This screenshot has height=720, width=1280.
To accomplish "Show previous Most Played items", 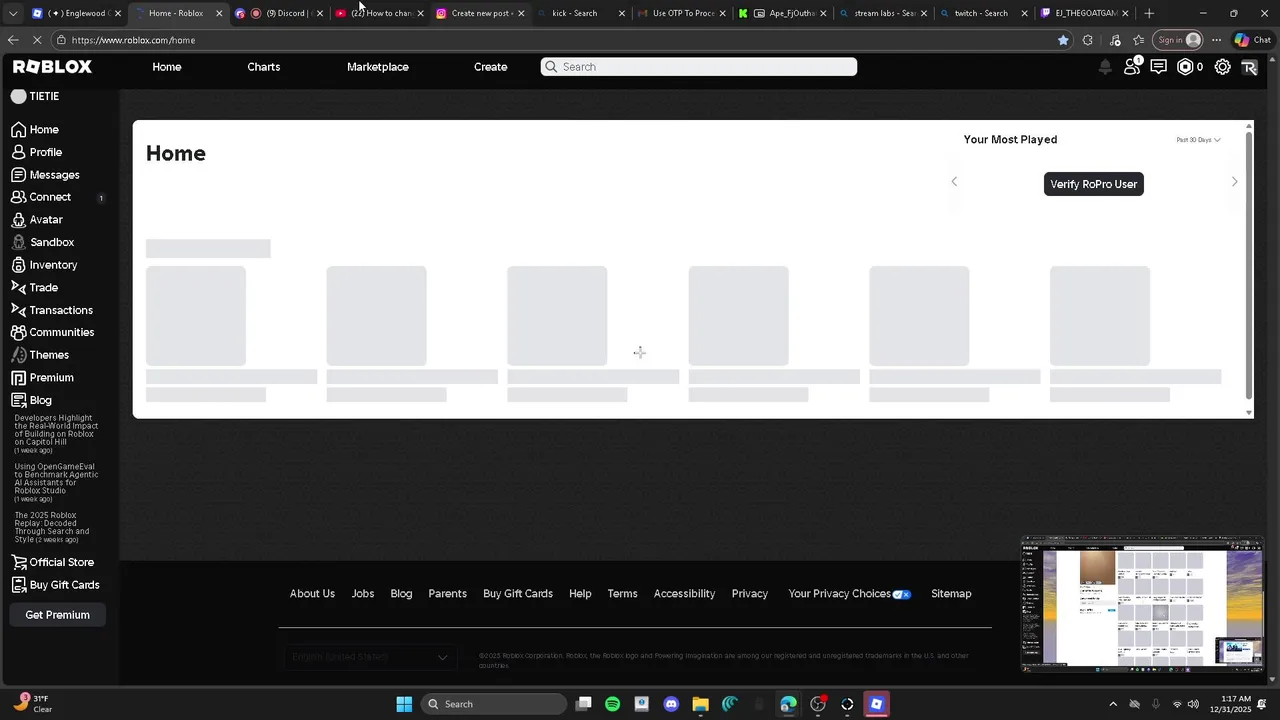I will pos(954,181).
